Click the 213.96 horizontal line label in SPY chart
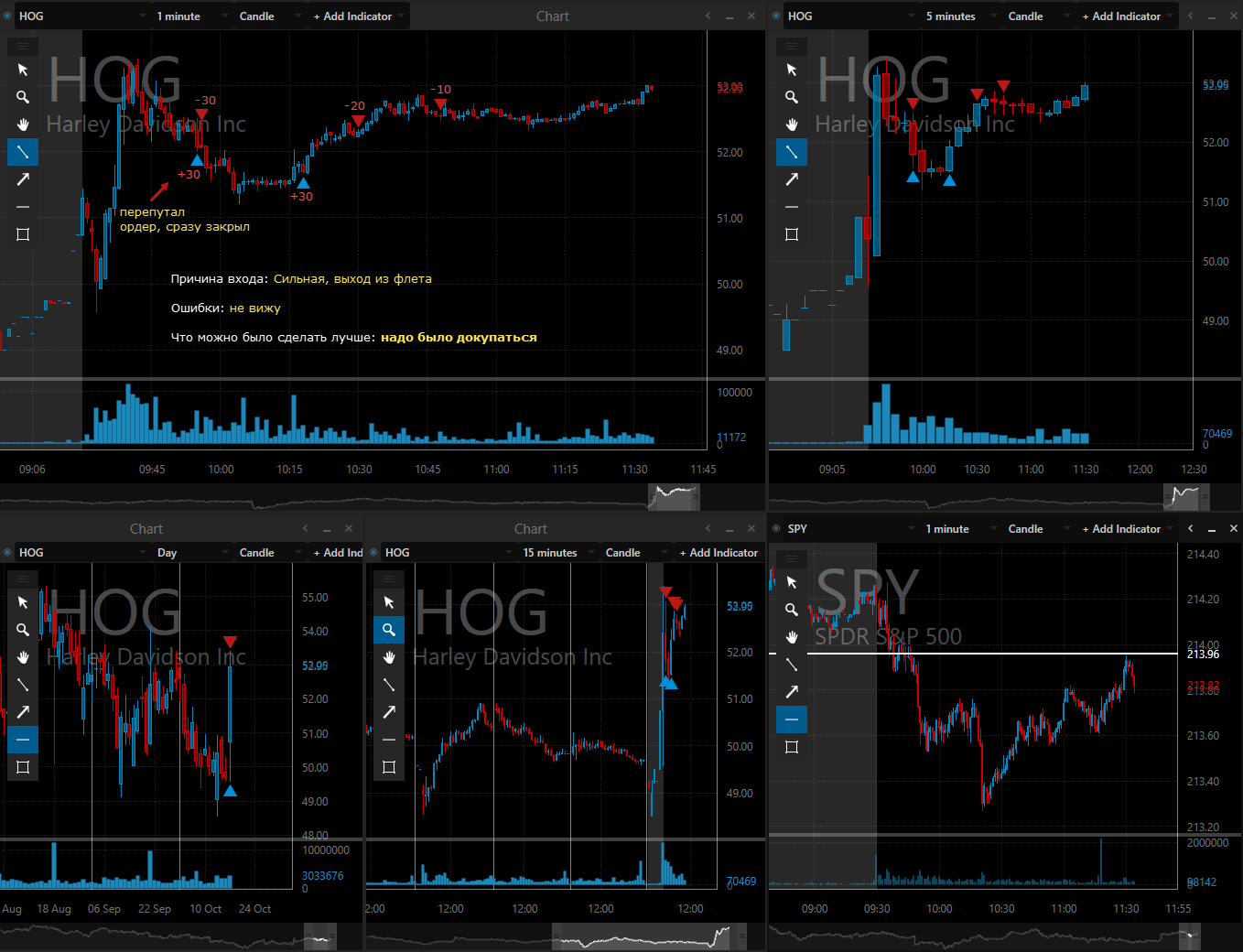1243x952 pixels. pos(1203,654)
